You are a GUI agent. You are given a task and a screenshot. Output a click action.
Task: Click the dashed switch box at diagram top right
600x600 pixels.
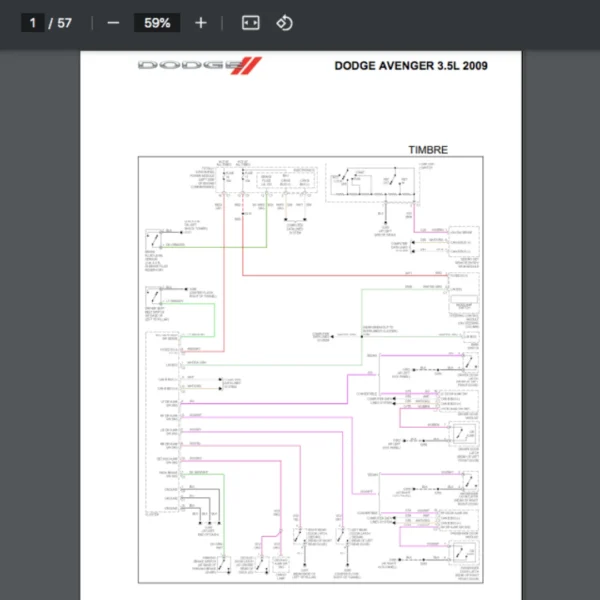coord(371,182)
